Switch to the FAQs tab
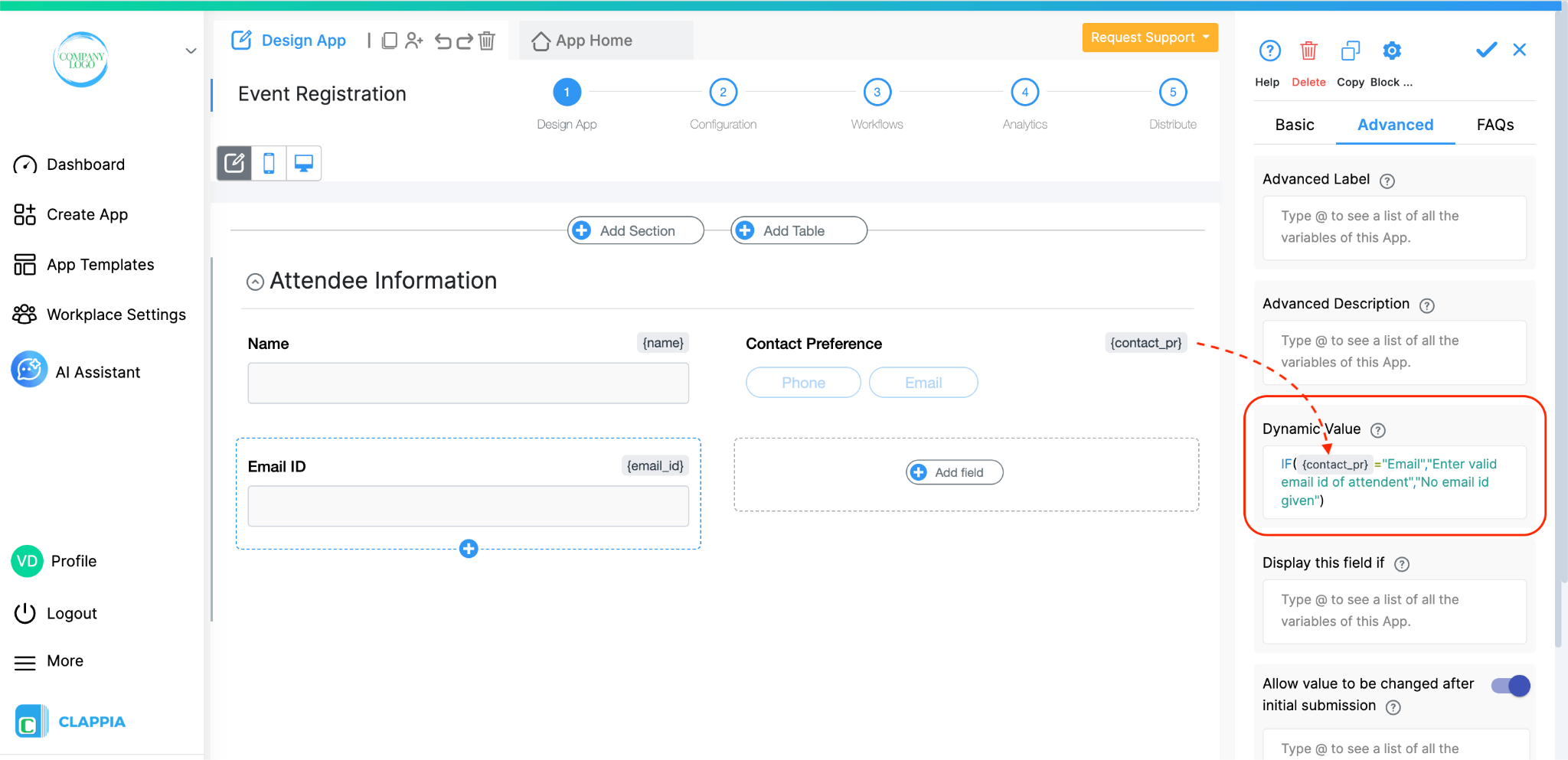The image size is (1568, 760). coord(1495,125)
